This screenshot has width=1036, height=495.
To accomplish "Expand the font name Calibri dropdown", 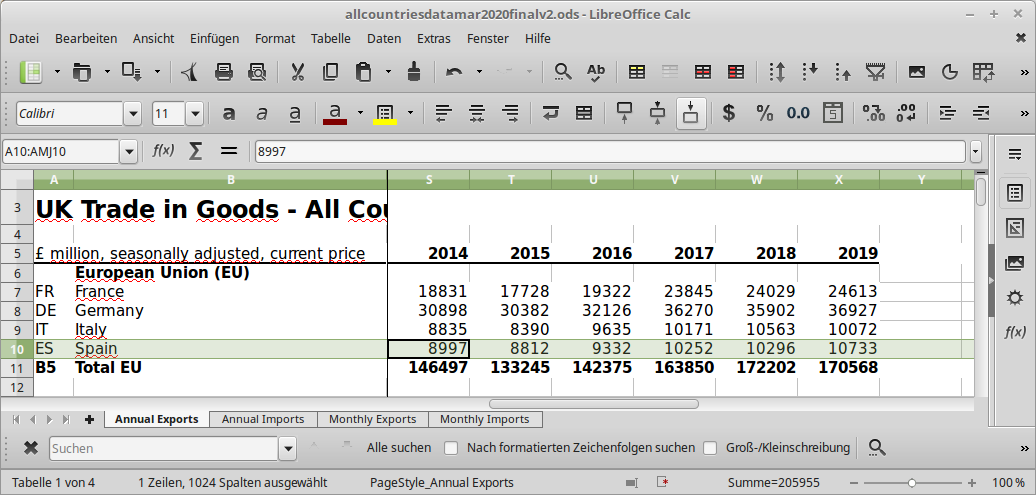I will pyautogui.click(x=134, y=114).
